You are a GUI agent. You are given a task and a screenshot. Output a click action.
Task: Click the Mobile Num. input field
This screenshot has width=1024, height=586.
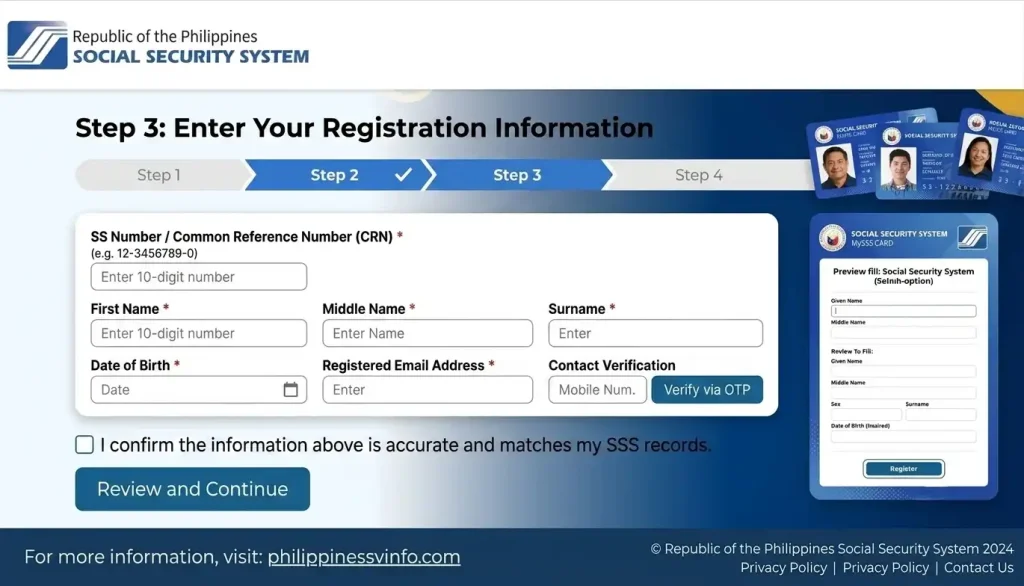tap(598, 389)
